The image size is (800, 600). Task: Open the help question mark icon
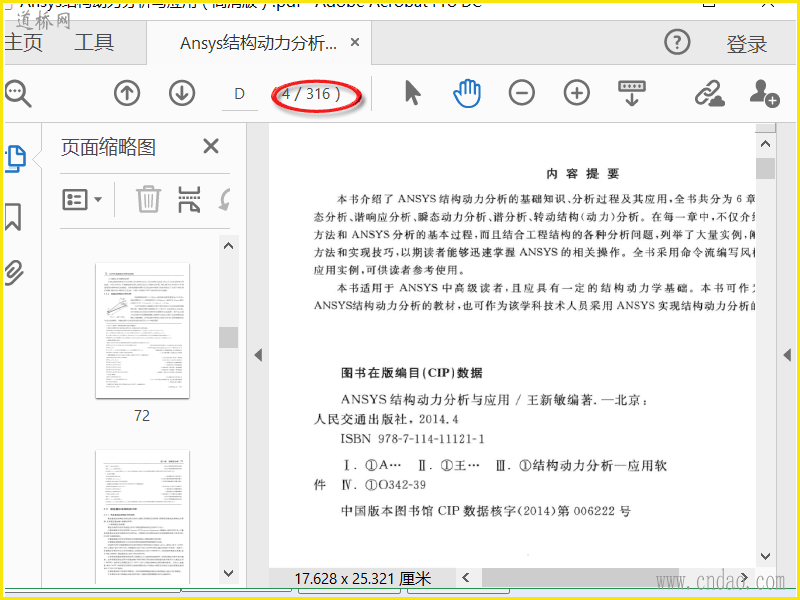pos(677,42)
